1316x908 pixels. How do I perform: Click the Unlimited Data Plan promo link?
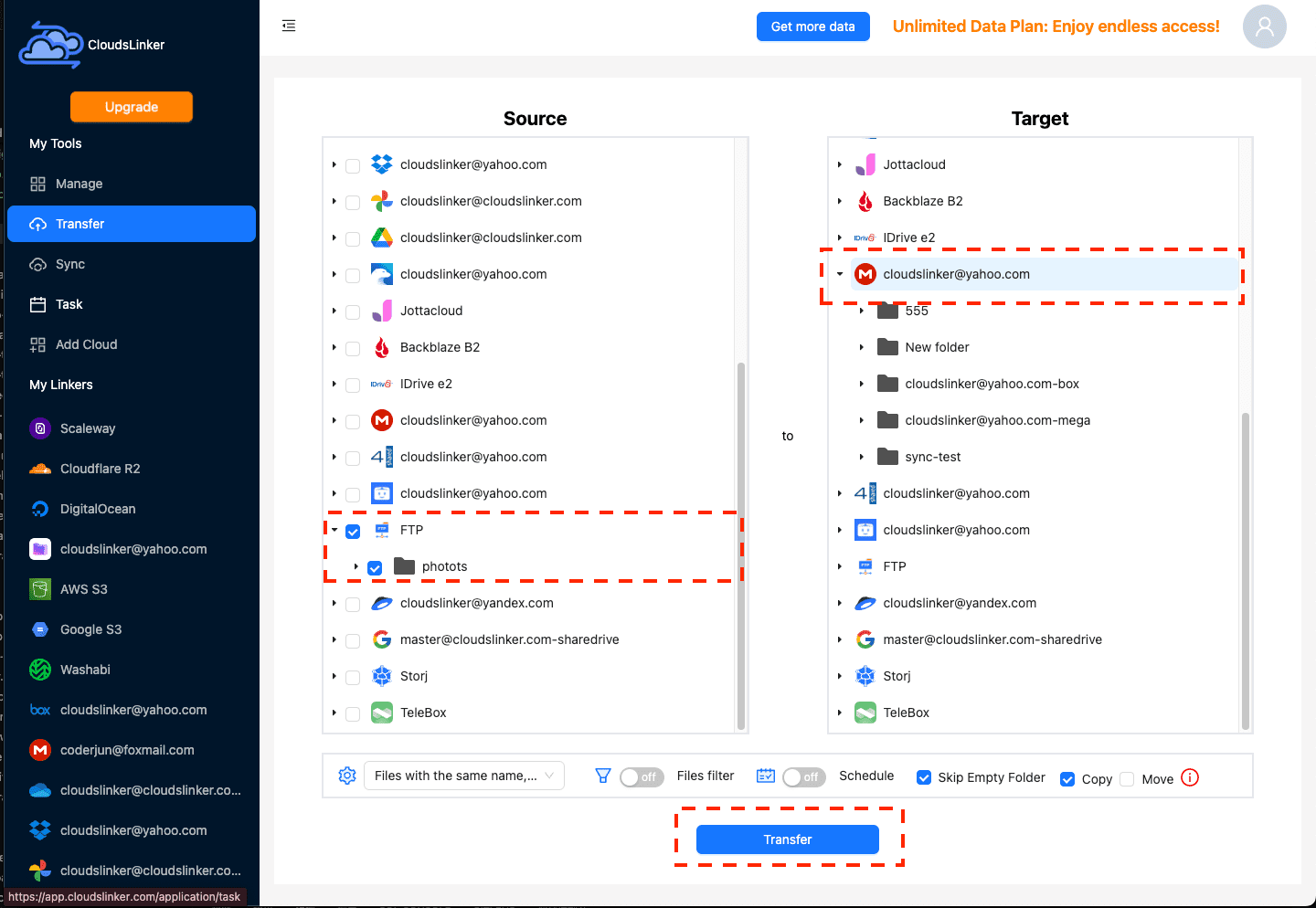(1056, 26)
